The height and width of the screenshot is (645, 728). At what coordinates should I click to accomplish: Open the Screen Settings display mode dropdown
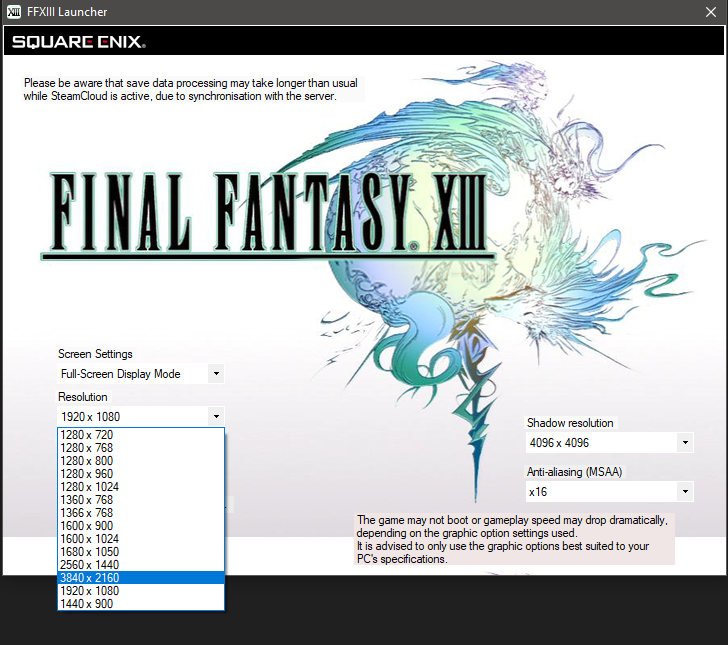[x=216, y=374]
